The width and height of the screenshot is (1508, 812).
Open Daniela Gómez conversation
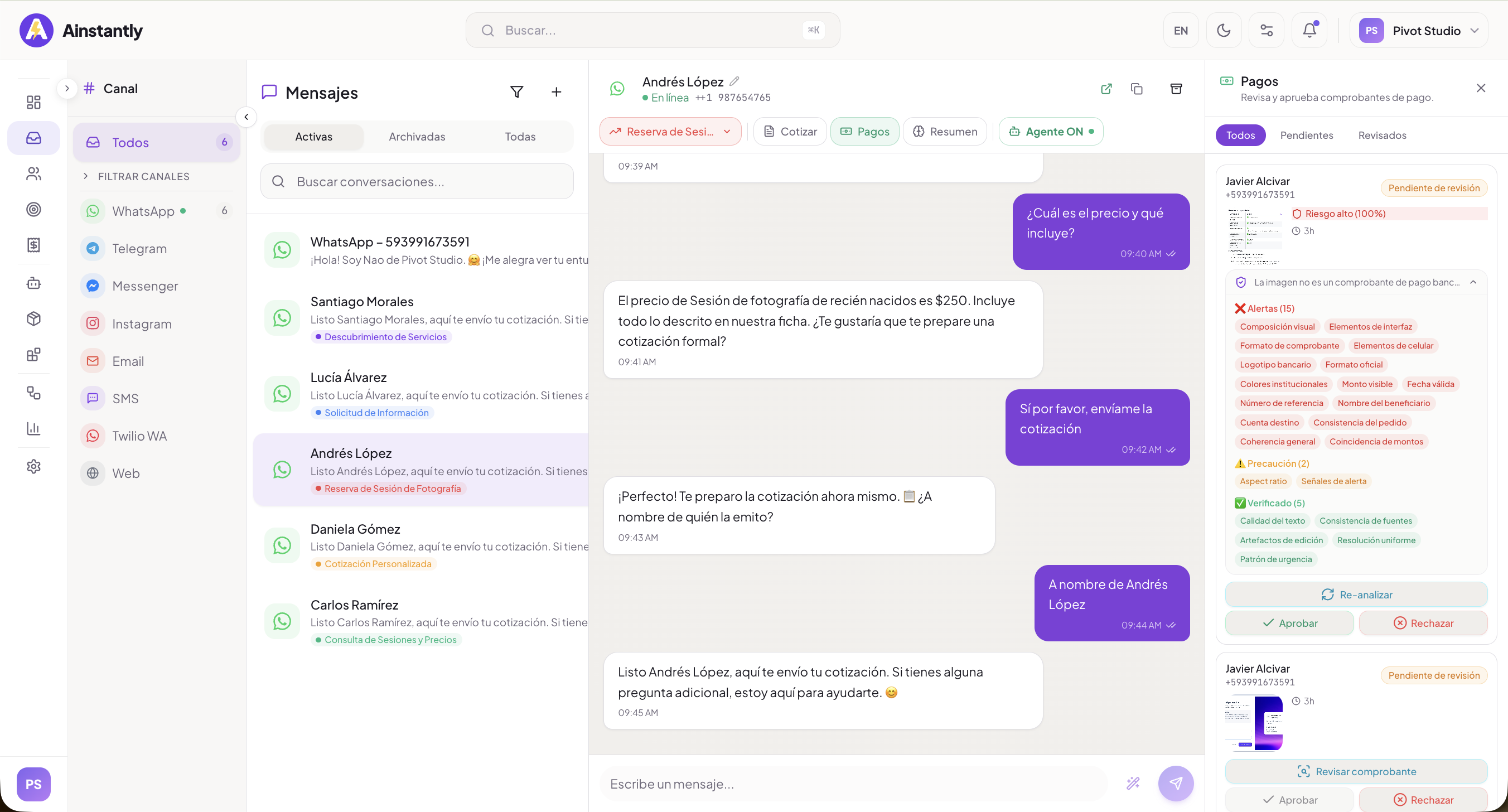[x=420, y=545]
